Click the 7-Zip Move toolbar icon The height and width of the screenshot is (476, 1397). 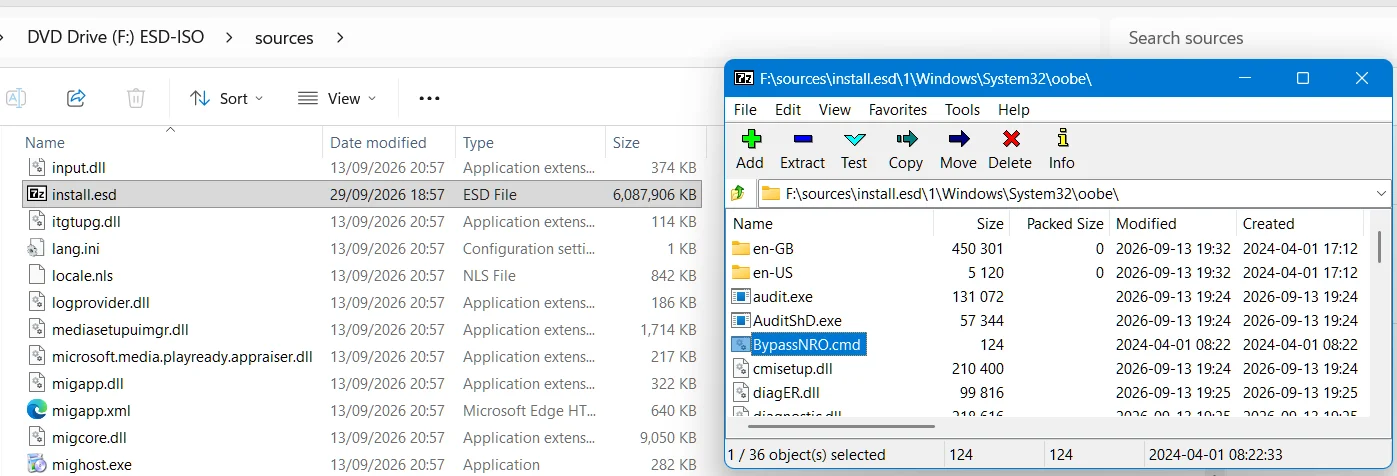[x=958, y=139]
